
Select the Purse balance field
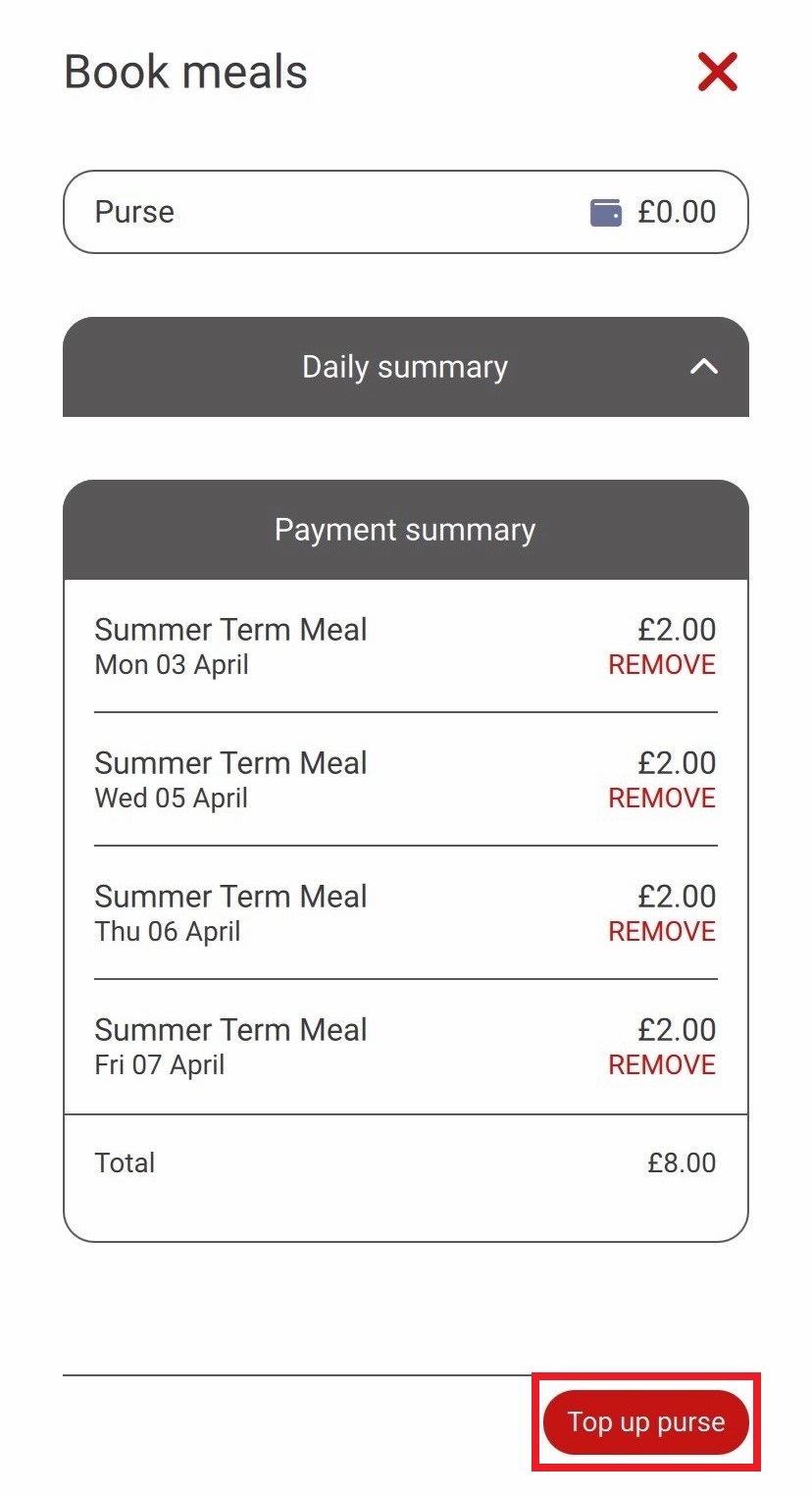tap(406, 212)
